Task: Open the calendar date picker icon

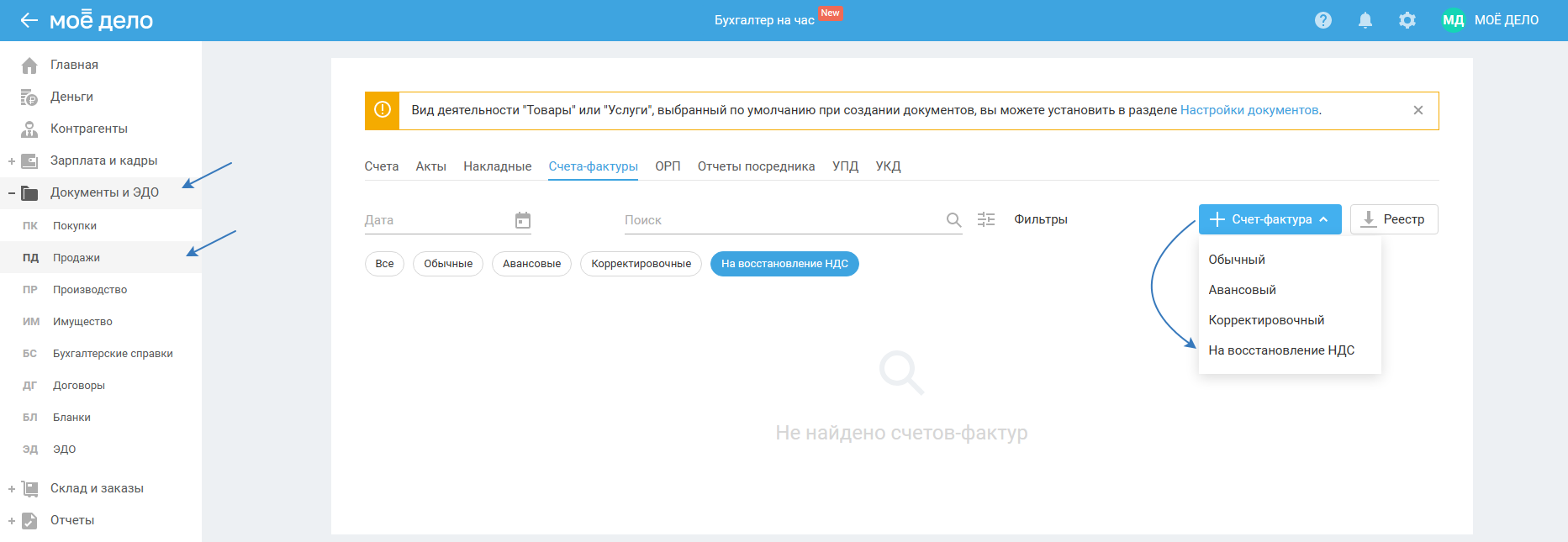Action: 522,220
